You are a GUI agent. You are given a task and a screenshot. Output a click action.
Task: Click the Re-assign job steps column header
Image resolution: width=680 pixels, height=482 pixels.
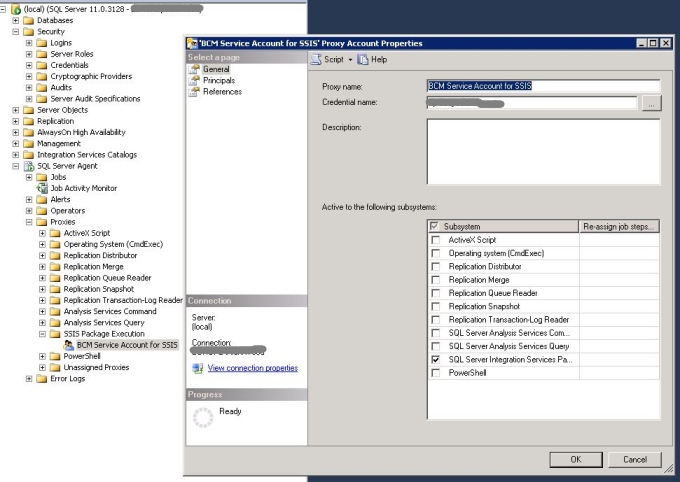[619, 226]
